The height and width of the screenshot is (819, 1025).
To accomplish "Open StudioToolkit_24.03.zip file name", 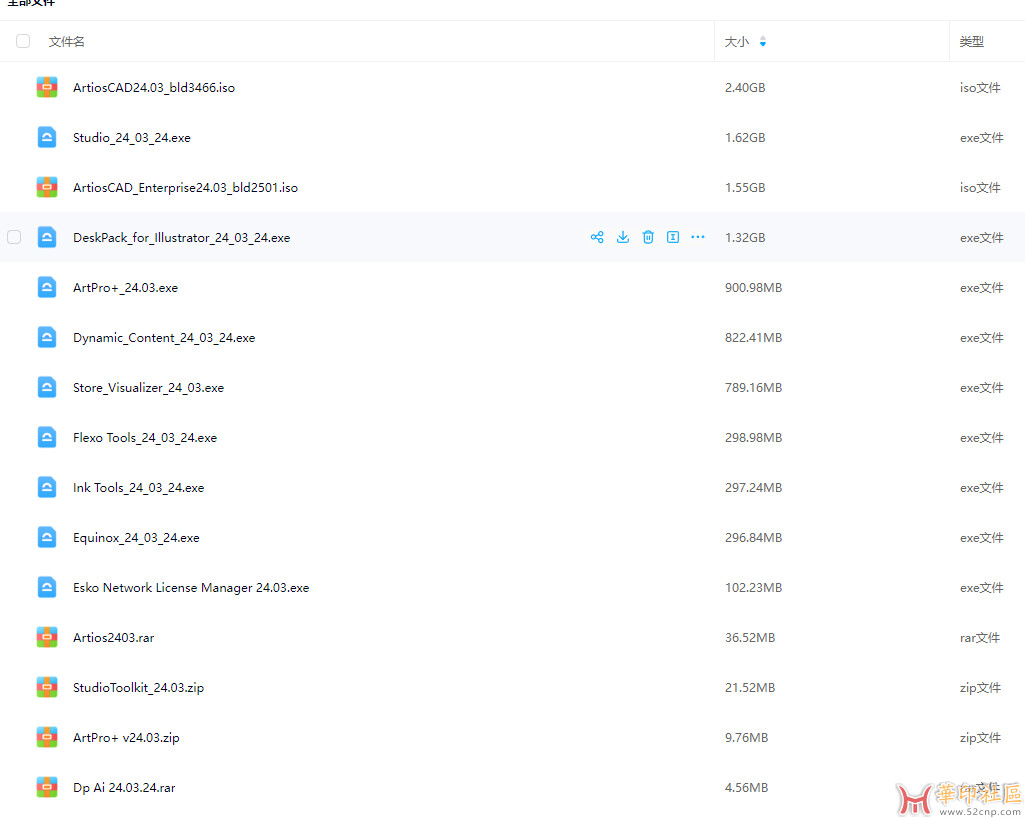I will coord(138,688).
